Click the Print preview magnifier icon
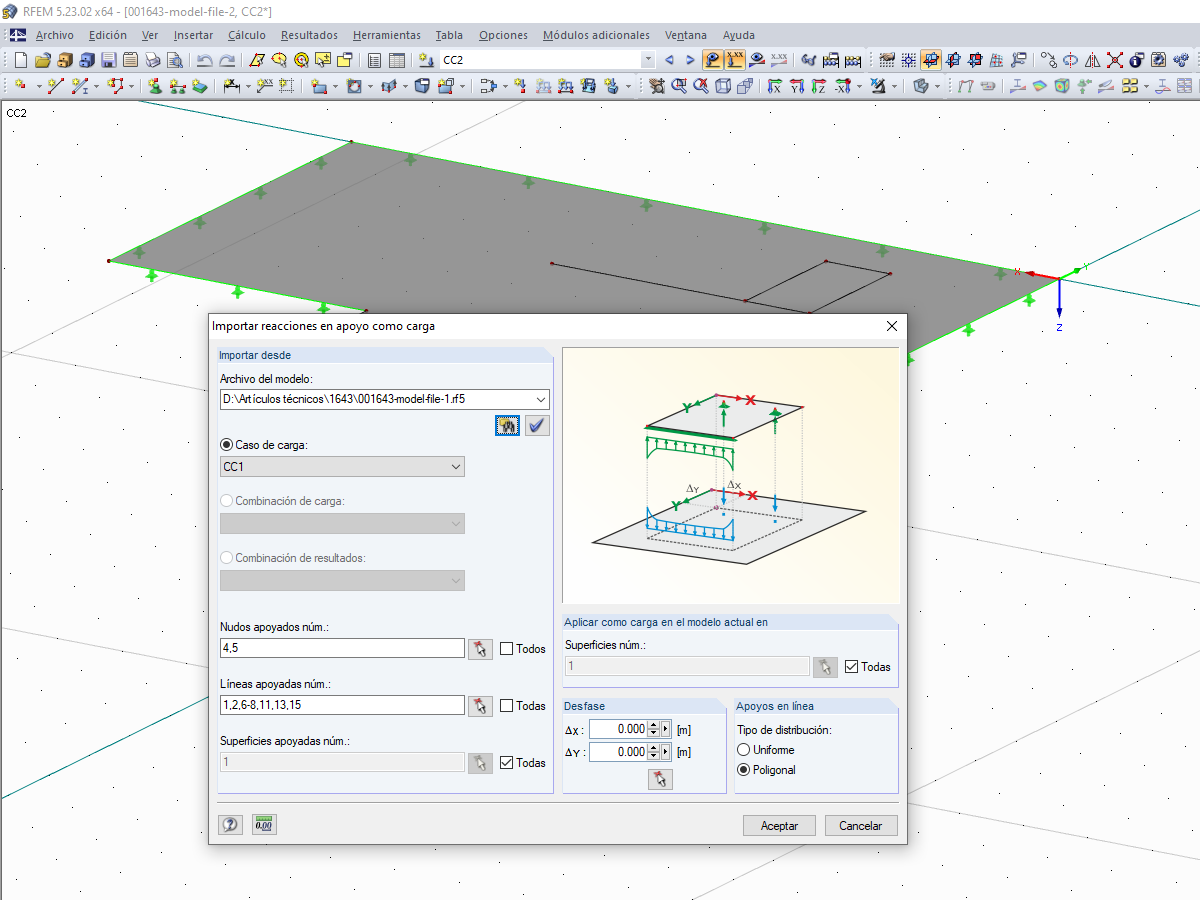Viewport: 1200px width, 900px height. click(175, 60)
